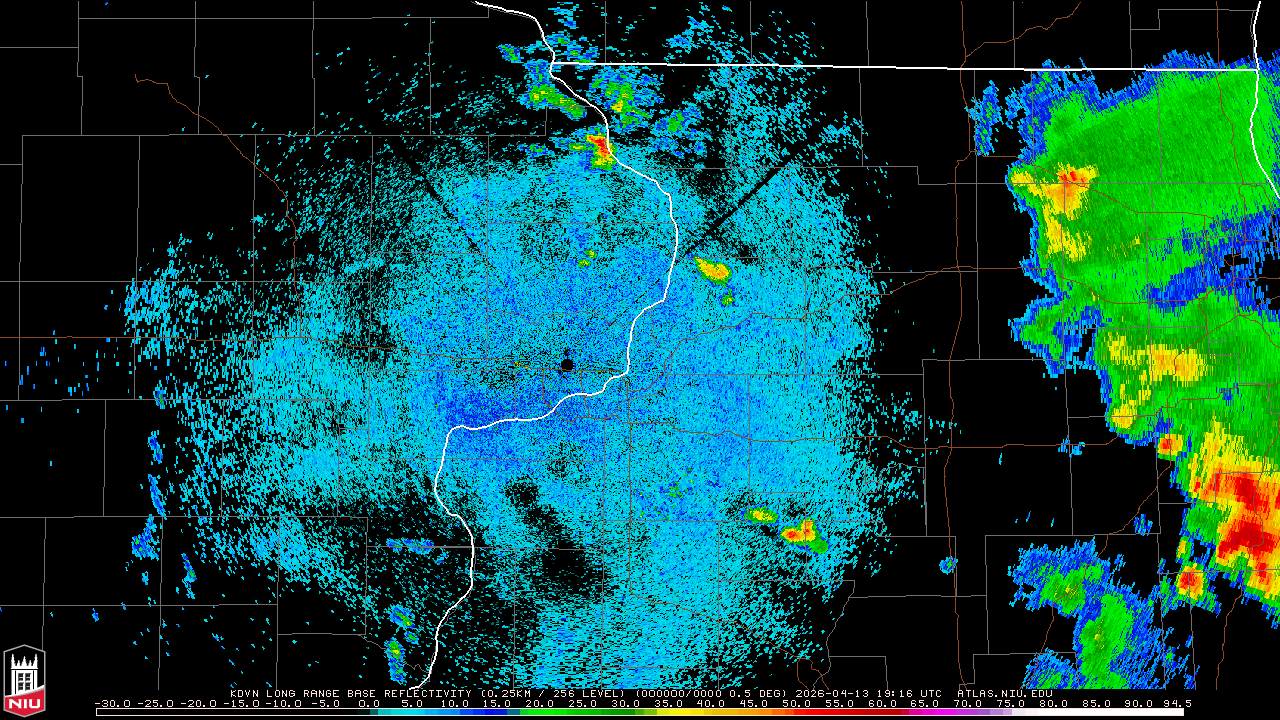Click the KDVN radar site center dot
The width and height of the screenshot is (1280, 720).
(567, 365)
